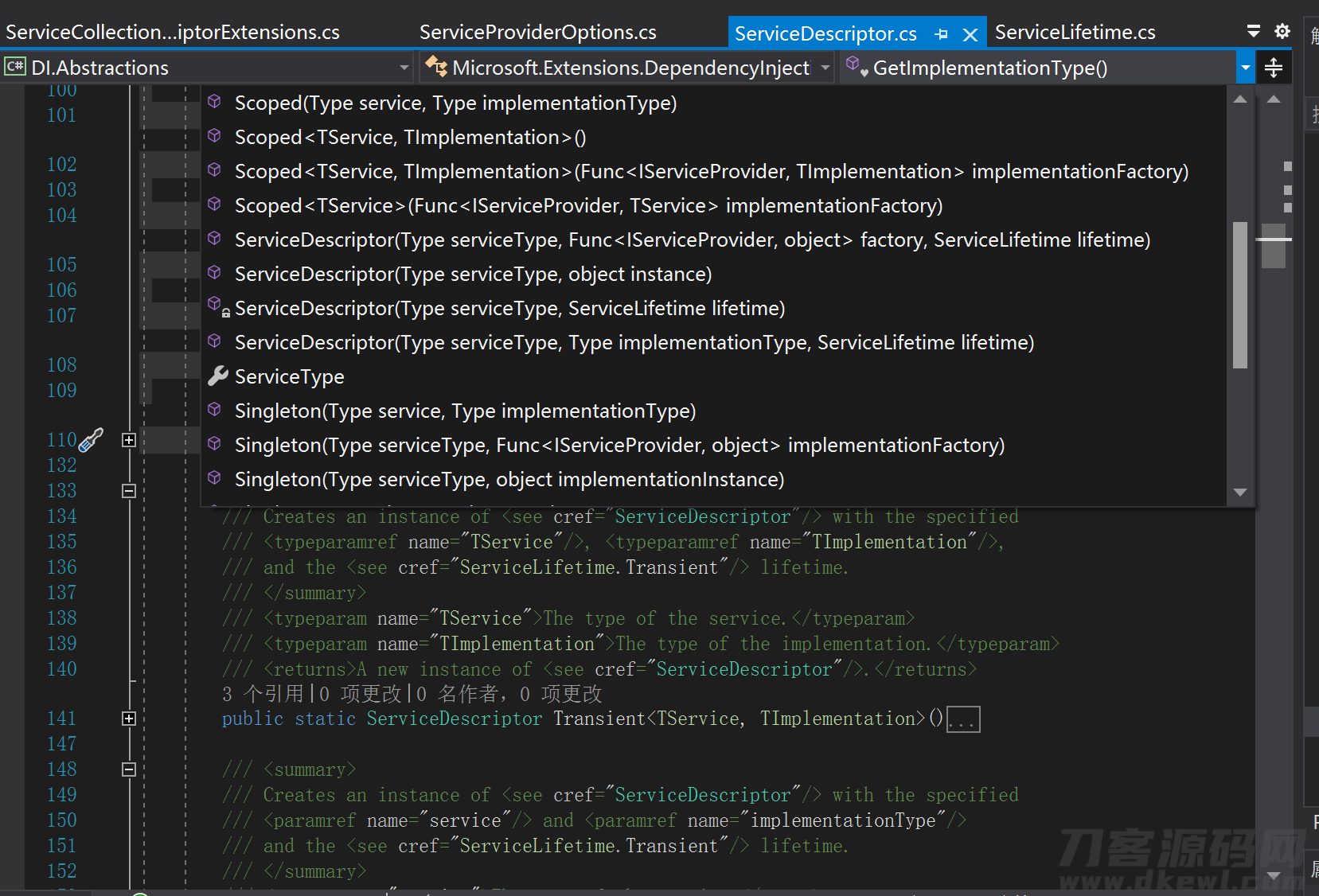The width and height of the screenshot is (1319, 896).
Task: Toggle pin on ServiceDescriptor.cs tab
Action: [x=942, y=34]
